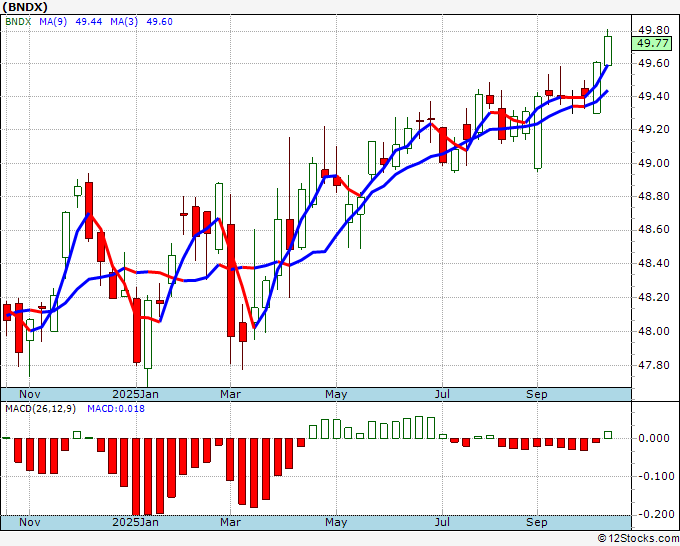Click May on the price chart date axis
Viewport: 680px width, 546px height.
tap(336, 394)
